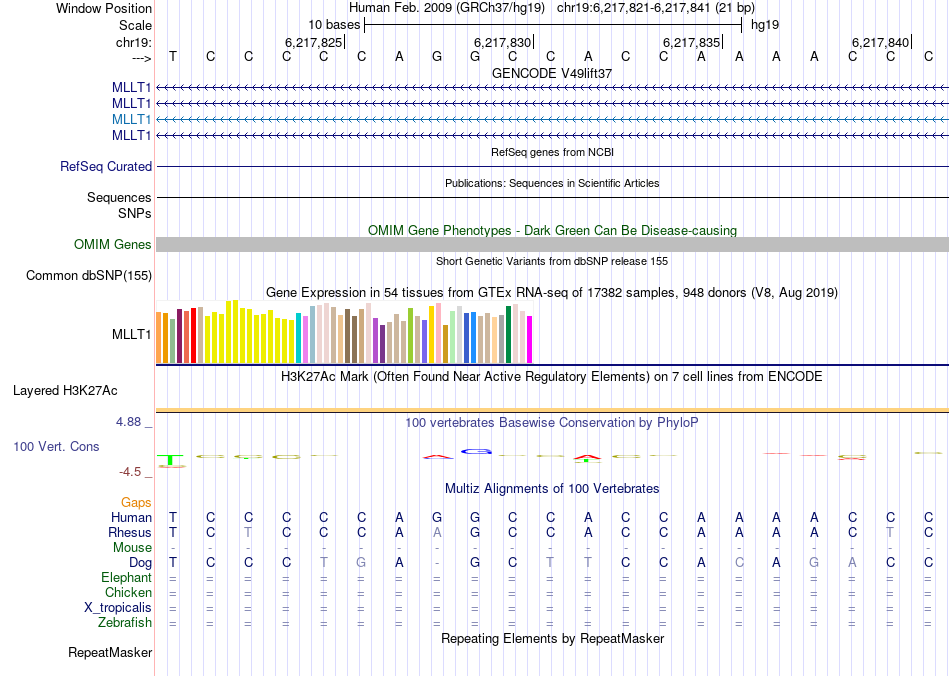The width and height of the screenshot is (950, 676).
Task: Click the Zebrafish species label
Action: (x=125, y=623)
